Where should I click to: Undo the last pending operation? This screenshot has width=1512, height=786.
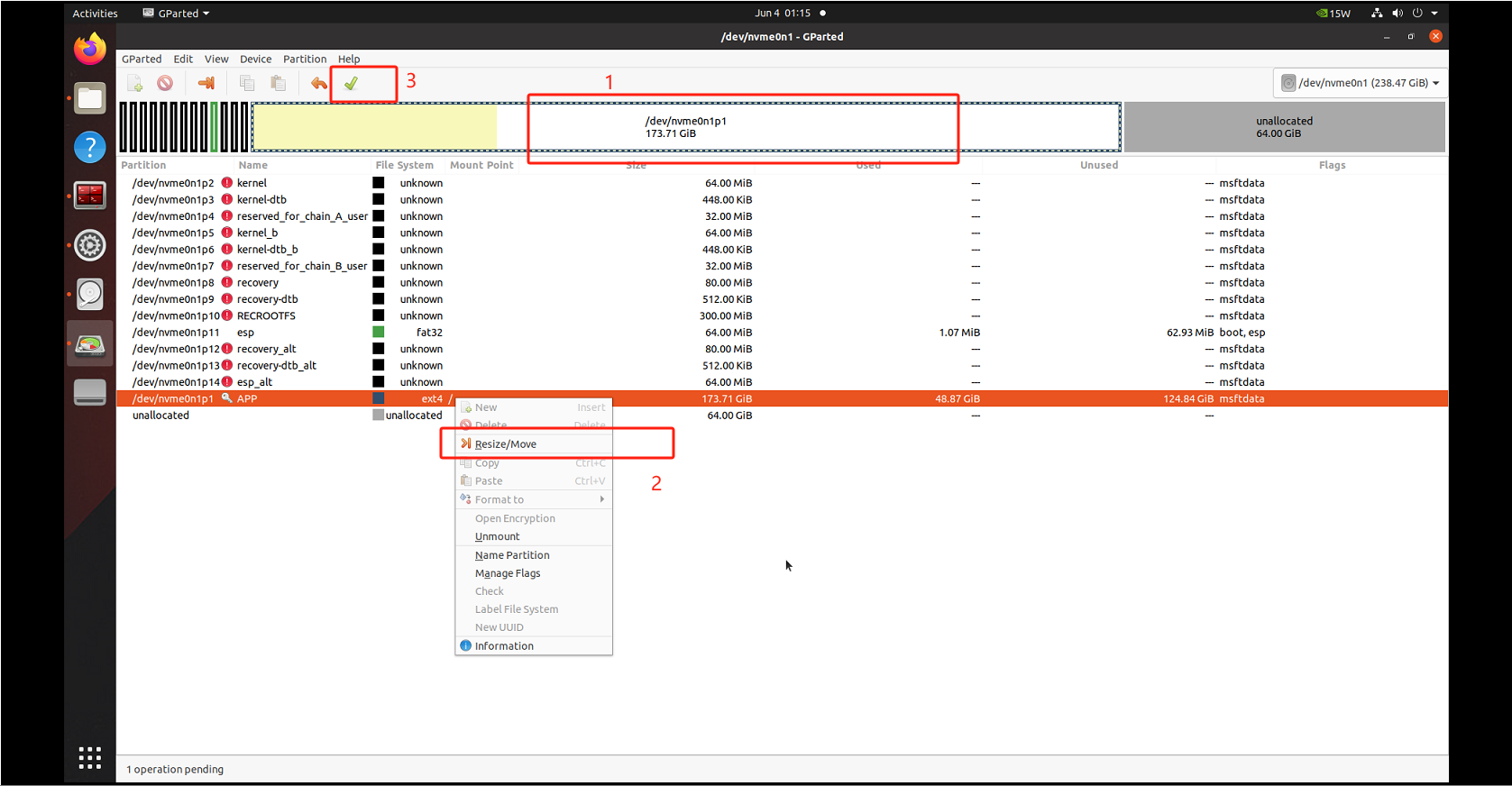tap(319, 83)
